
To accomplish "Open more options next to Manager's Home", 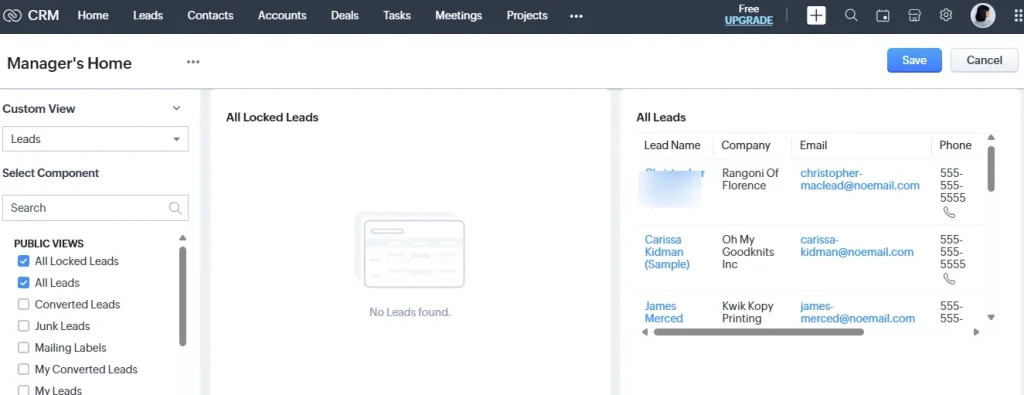I will point(193,62).
